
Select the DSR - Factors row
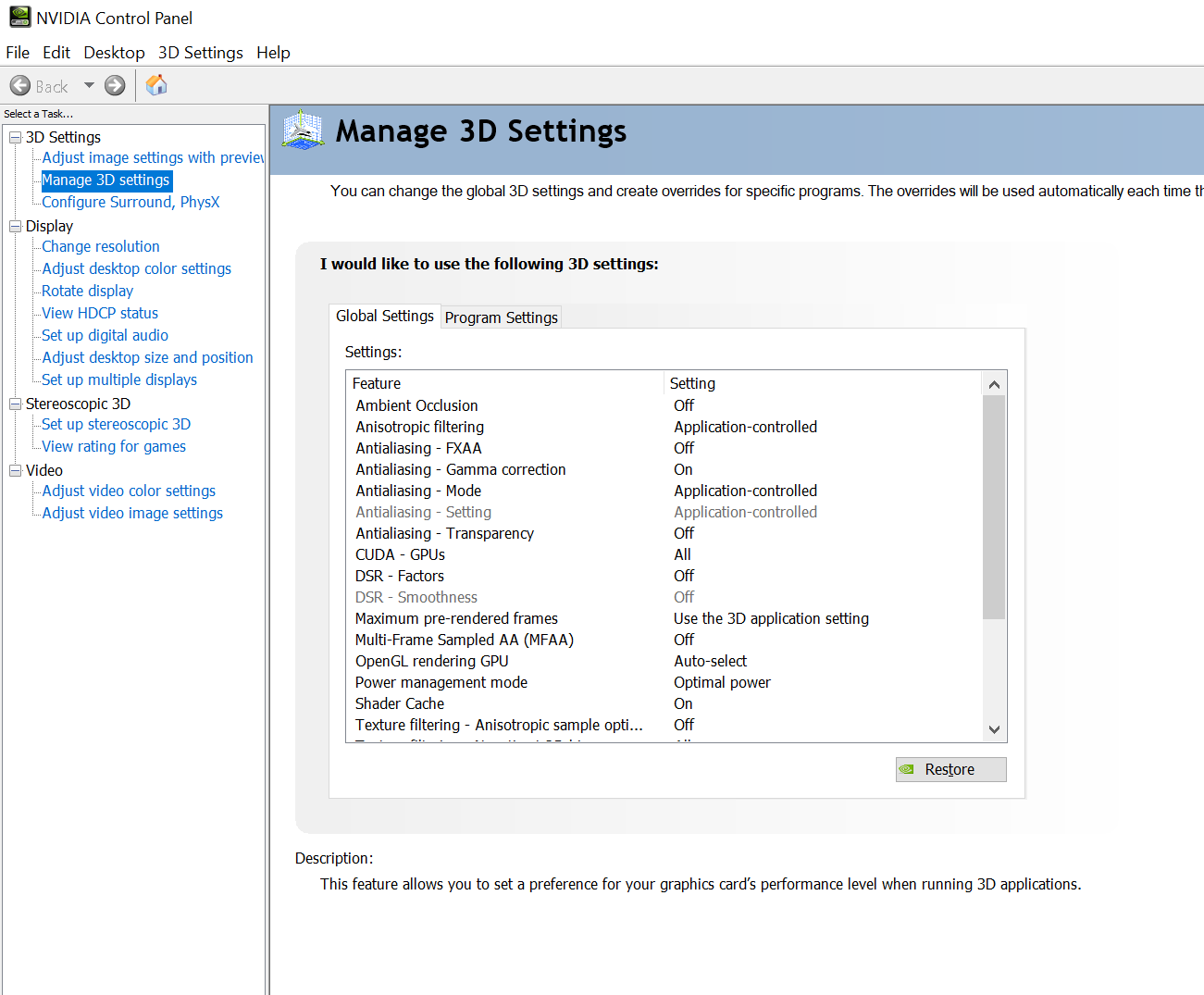pyautogui.click(x=664, y=576)
